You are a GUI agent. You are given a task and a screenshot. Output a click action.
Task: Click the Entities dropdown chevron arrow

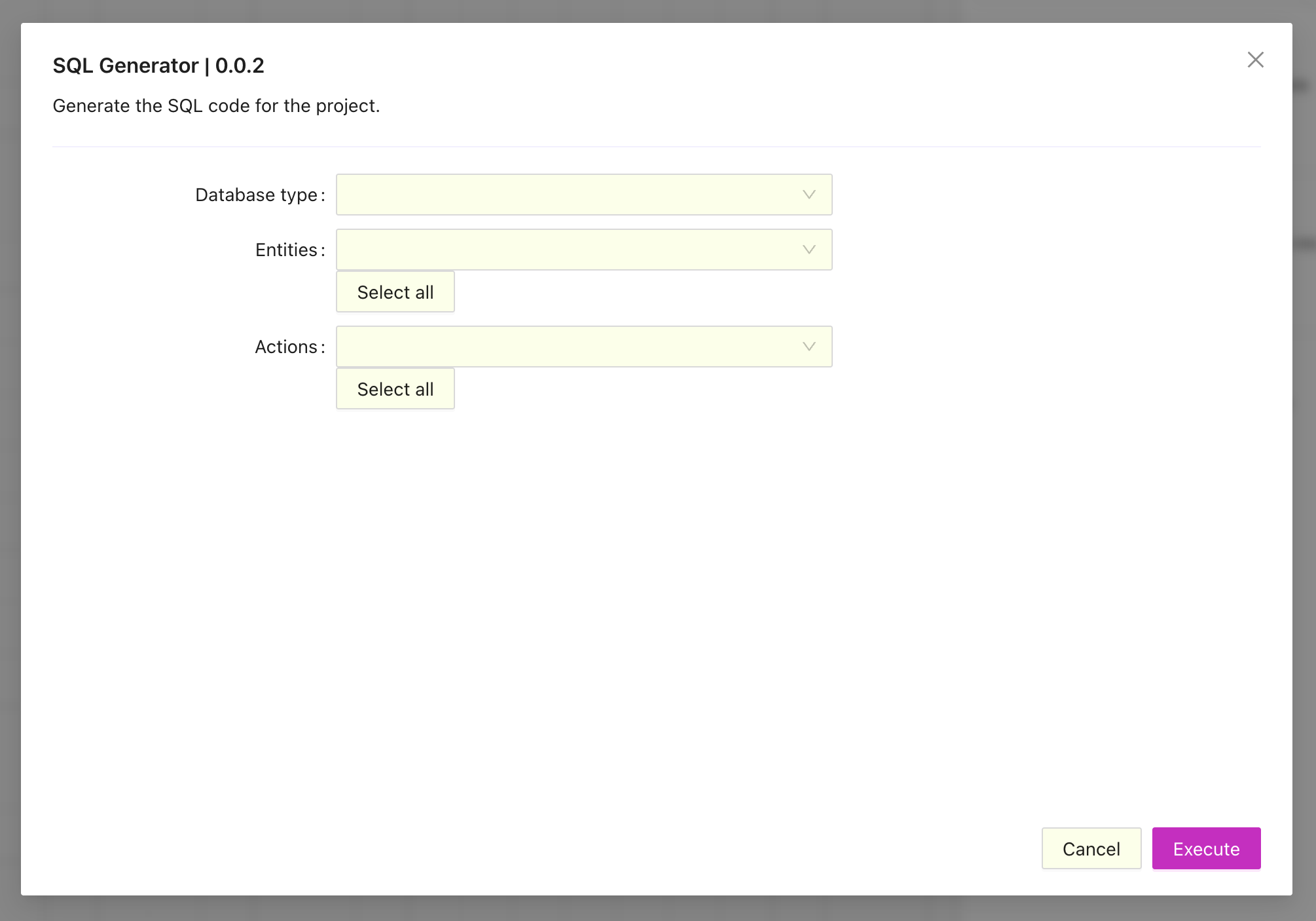(808, 249)
